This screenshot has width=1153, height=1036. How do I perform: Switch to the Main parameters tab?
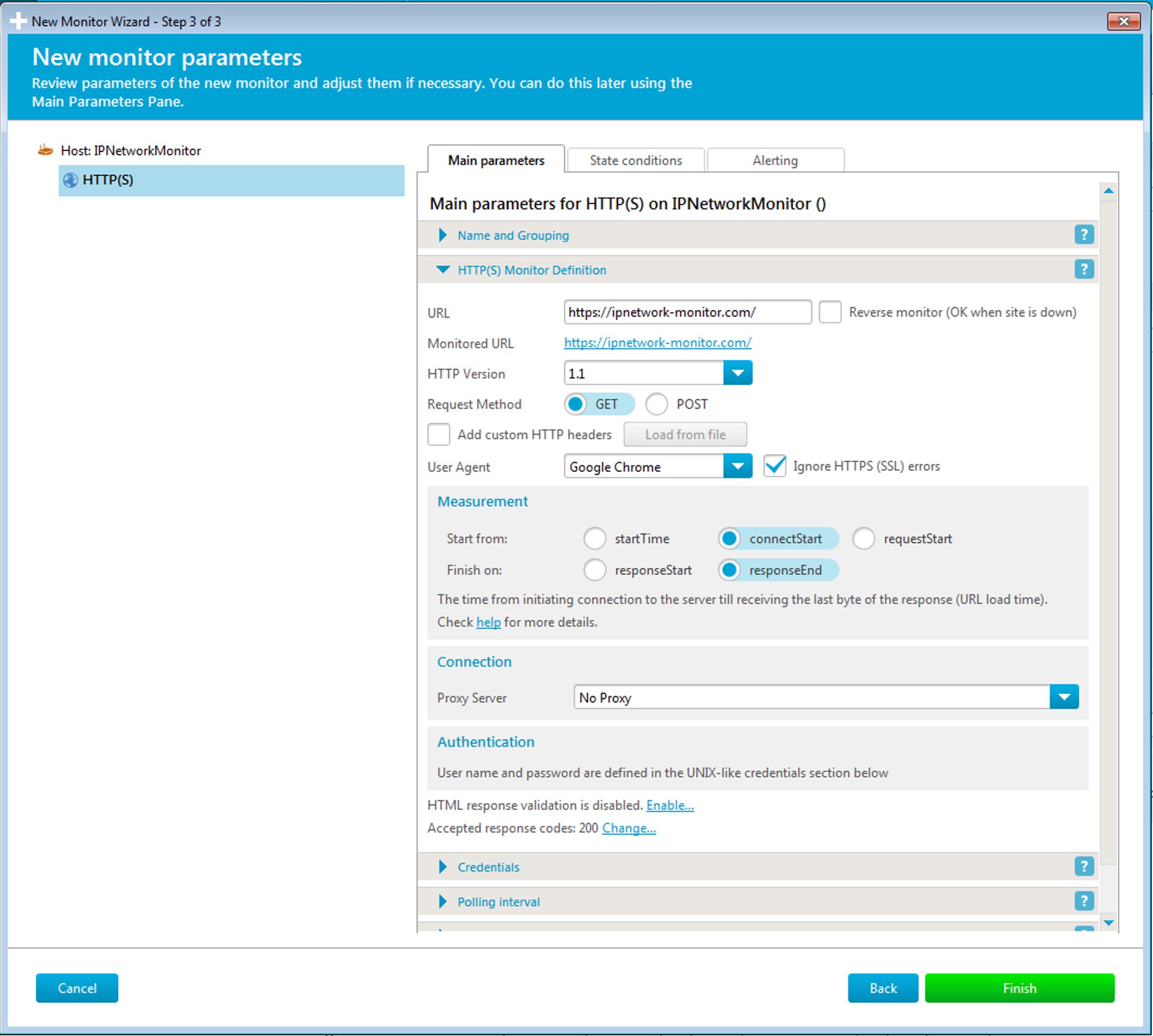[x=496, y=160]
